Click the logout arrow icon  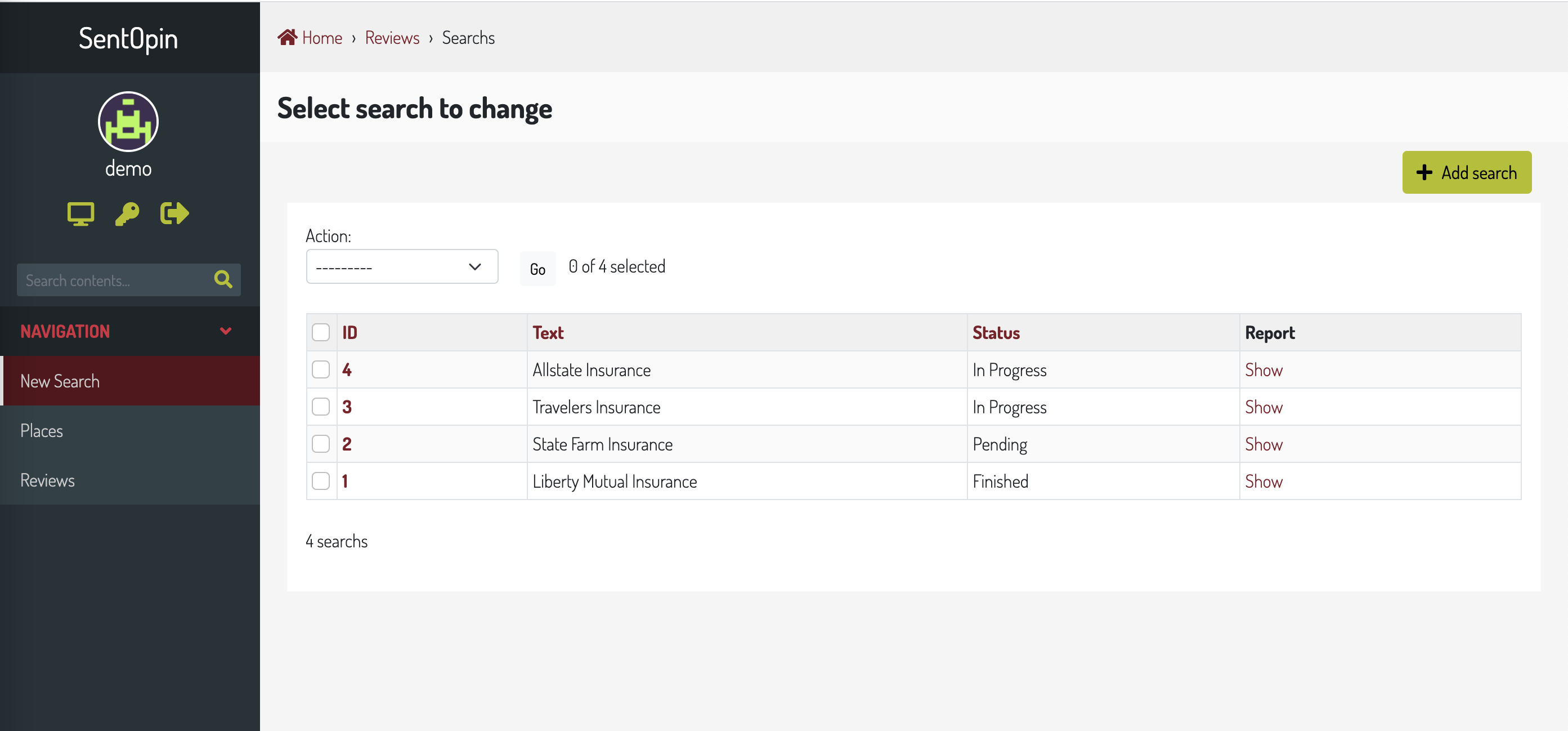(x=174, y=214)
